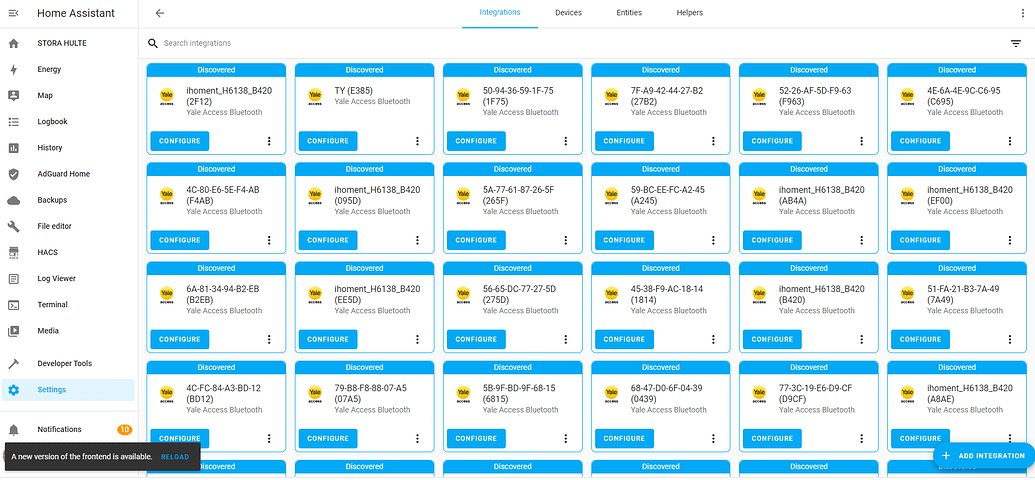Switch to the Devices tab

(x=568, y=13)
